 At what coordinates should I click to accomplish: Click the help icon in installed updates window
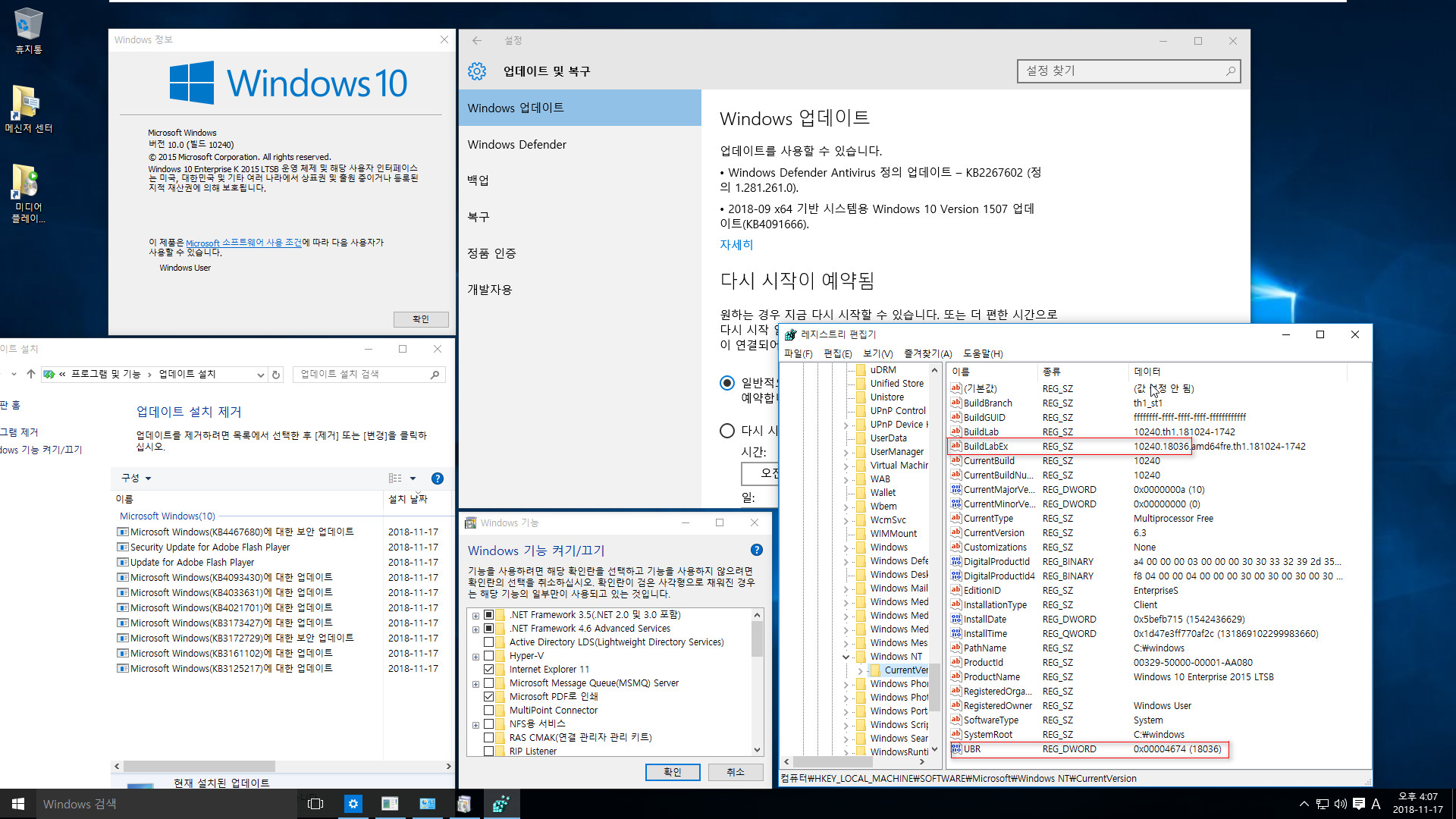(x=438, y=479)
